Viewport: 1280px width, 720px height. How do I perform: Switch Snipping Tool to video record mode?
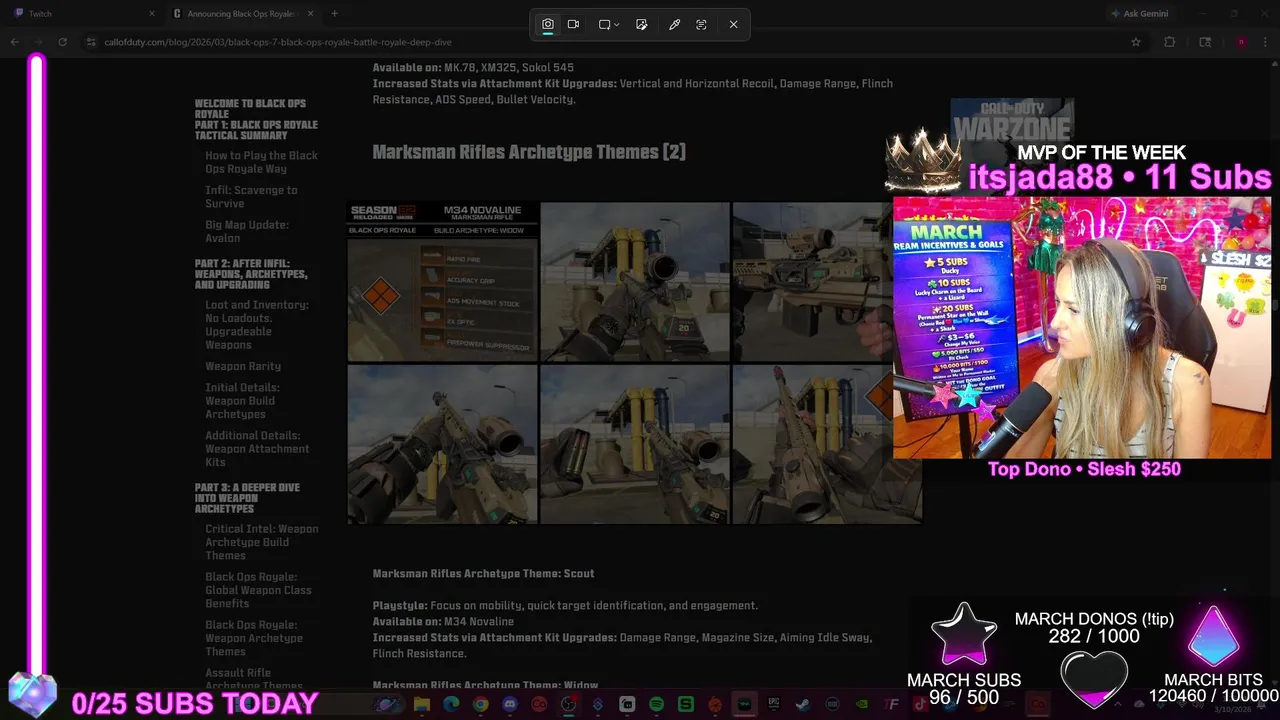click(x=574, y=24)
